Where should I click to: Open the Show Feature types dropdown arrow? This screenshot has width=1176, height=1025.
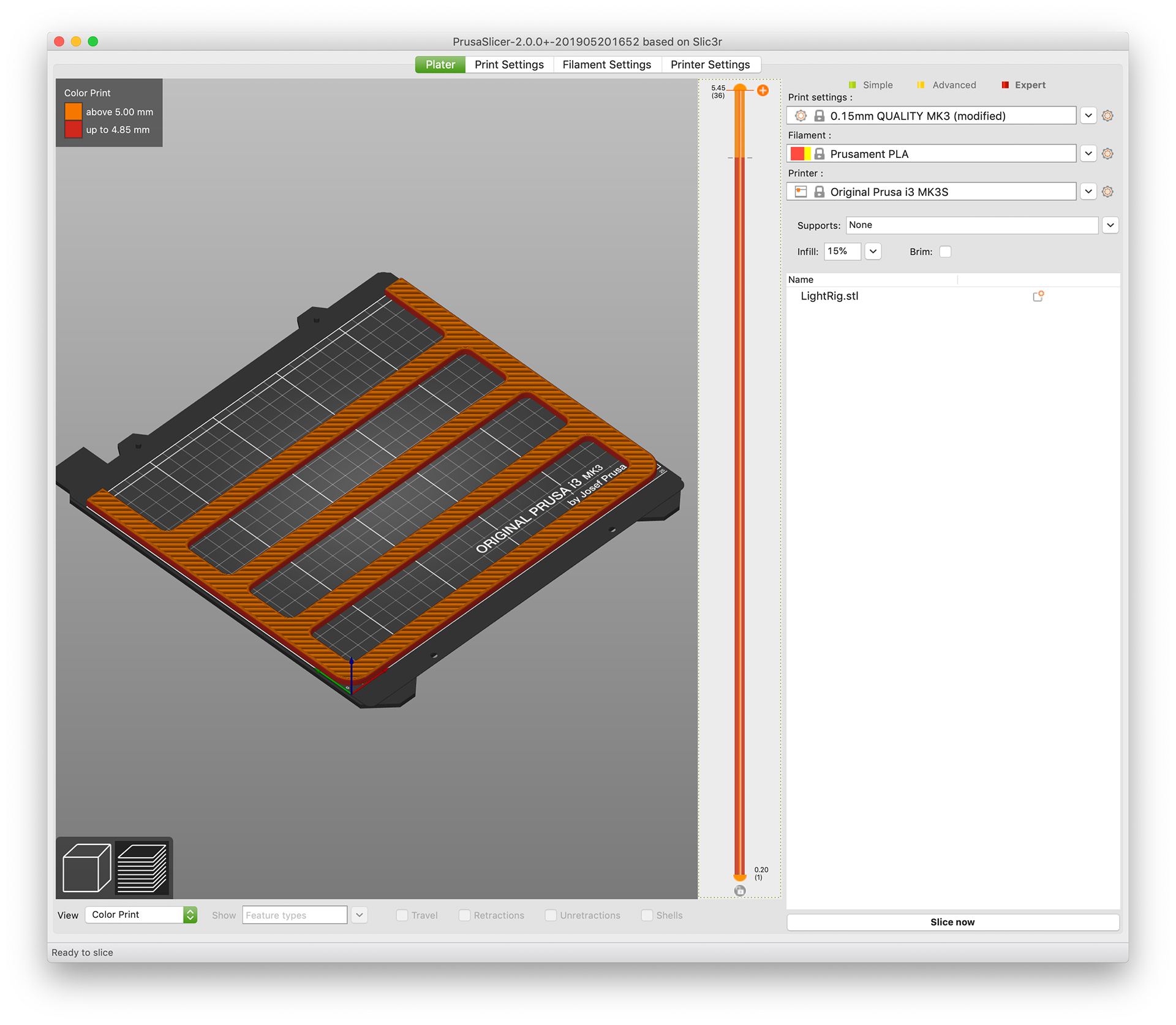pos(360,915)
